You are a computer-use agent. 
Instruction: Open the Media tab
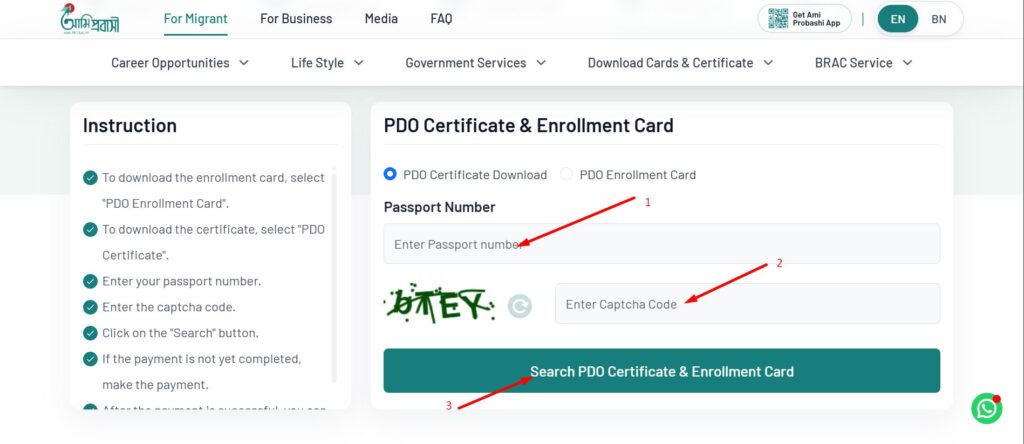[381, 19]
